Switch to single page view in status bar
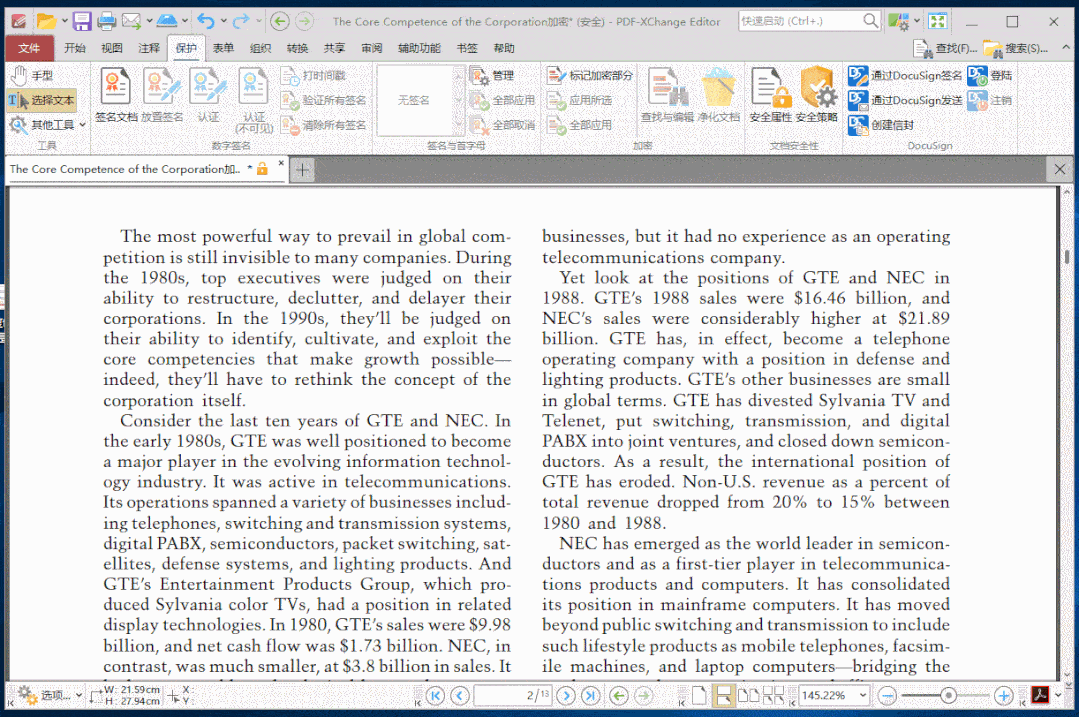Screen dimensions: 1079x717 click(x=700, y=694)
